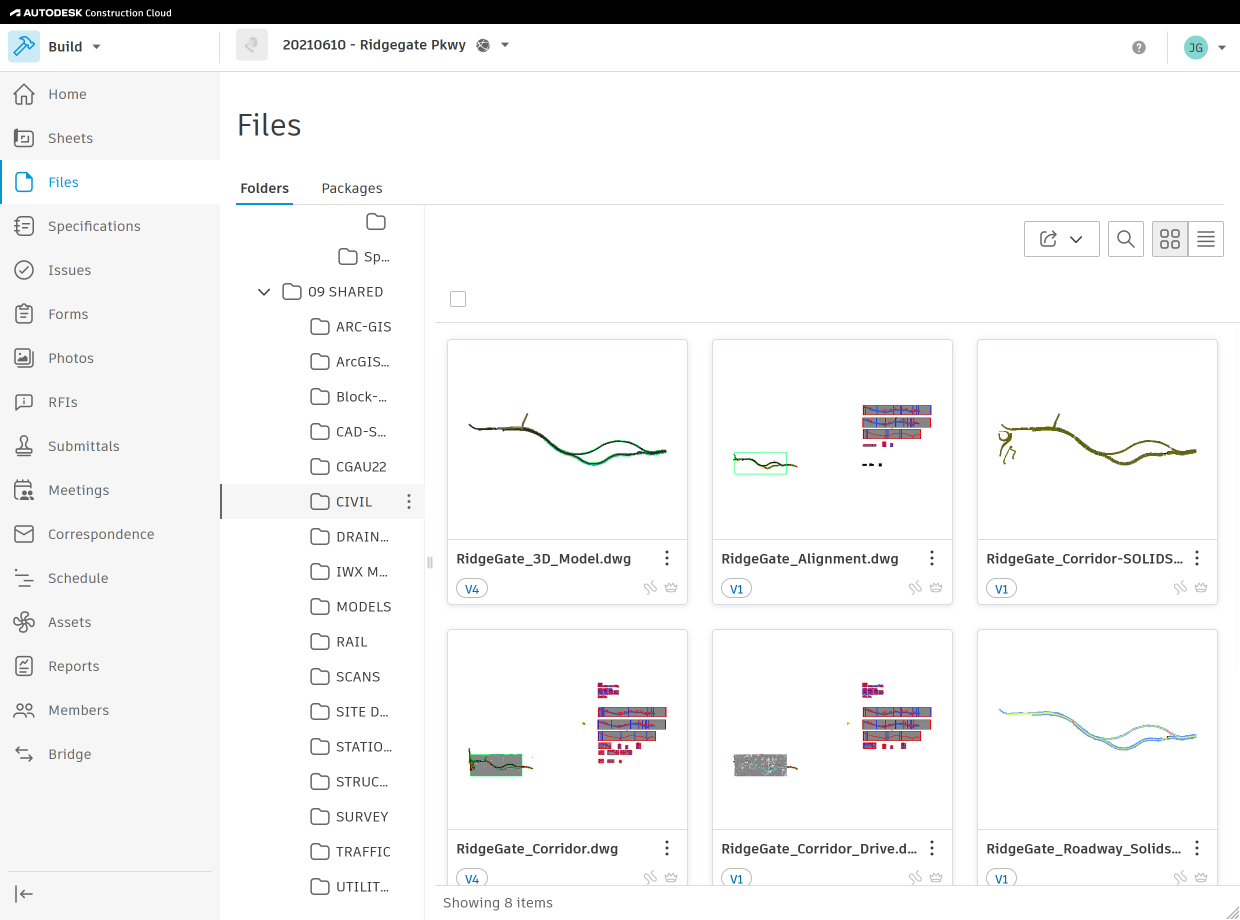Open Correspondence in the sidebar

tap(110, 534)
